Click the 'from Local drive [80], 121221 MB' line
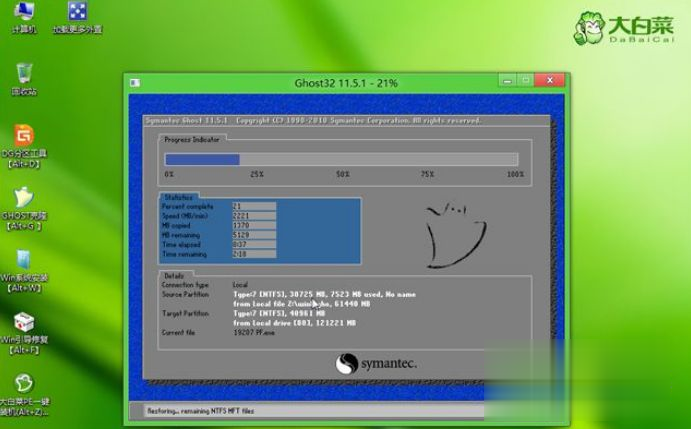The image size is (691, 429). pyautogui.click(x=294, y=323)
